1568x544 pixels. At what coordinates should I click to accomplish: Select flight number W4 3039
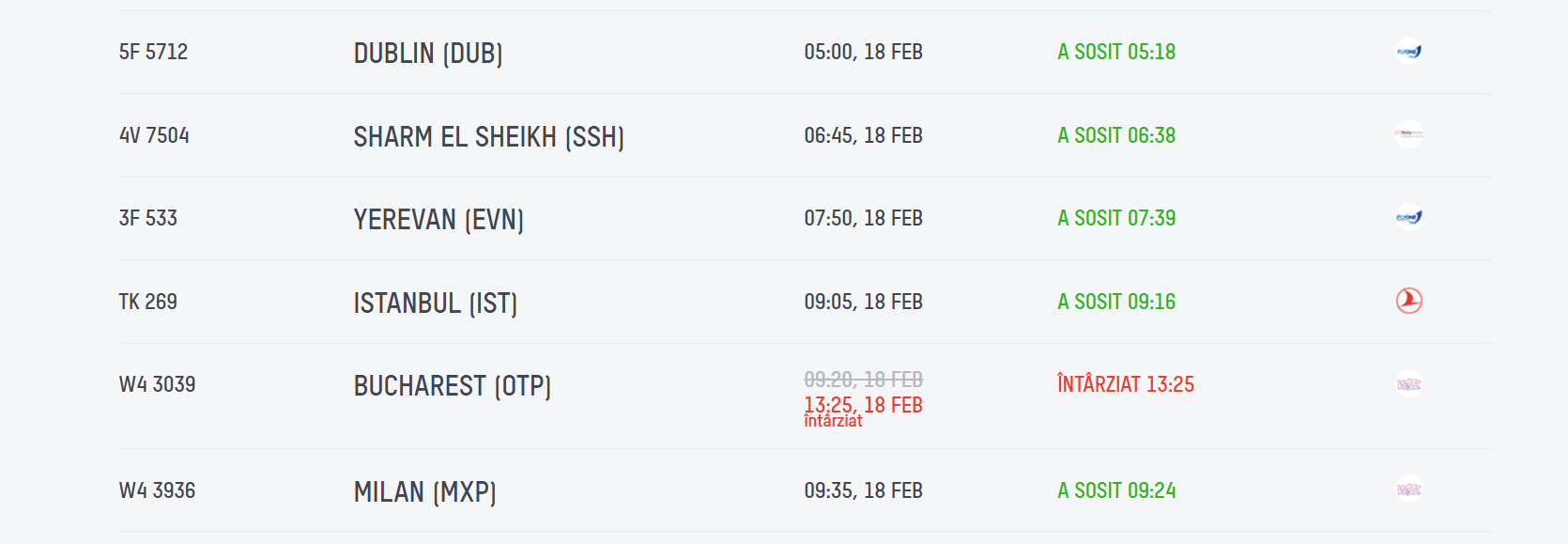(x=157, y=384)
